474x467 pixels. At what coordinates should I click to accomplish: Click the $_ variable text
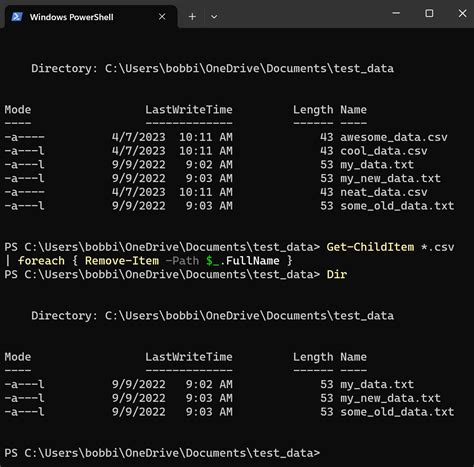(212, 261)
